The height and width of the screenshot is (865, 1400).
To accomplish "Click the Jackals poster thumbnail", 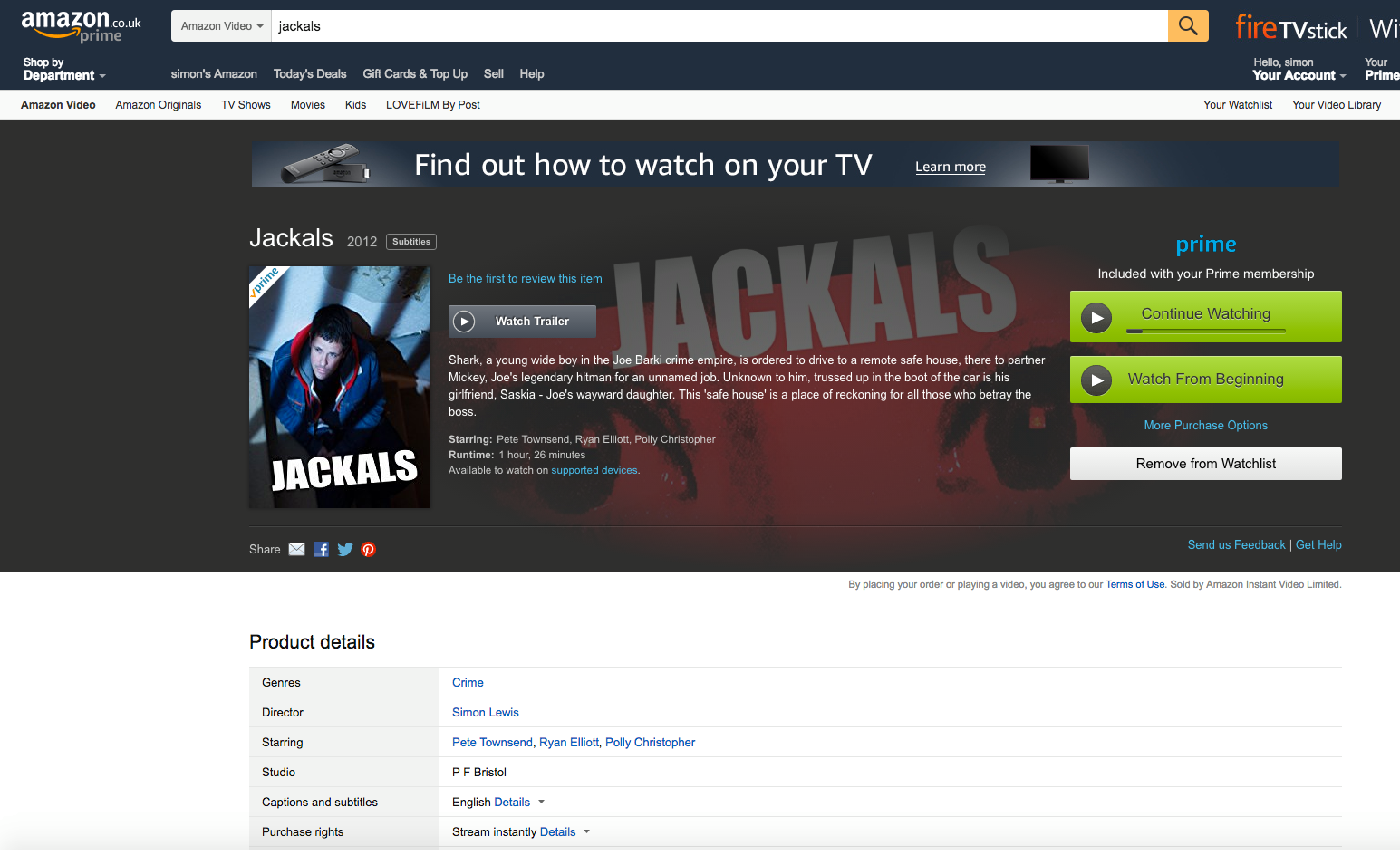I will [x=340, y=387].
